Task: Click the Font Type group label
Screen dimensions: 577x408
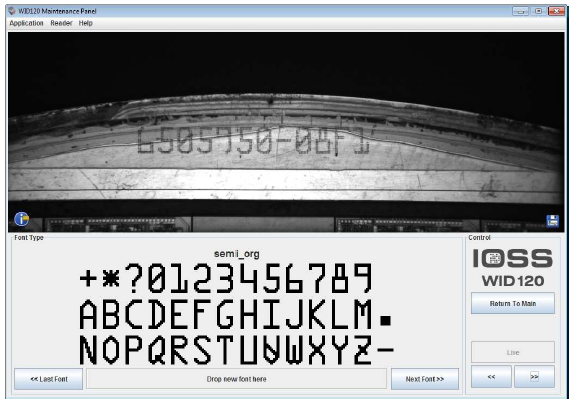Action: click(x=29, y=238)
